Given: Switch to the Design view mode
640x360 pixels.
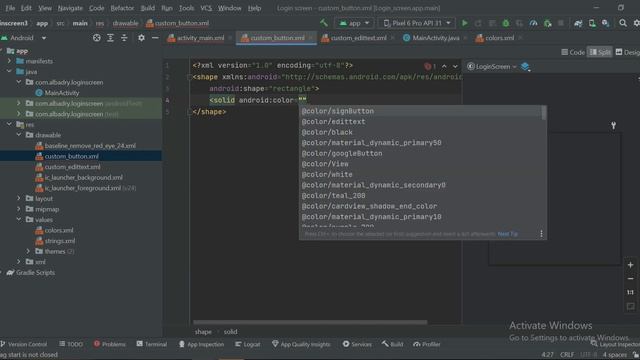Looking at the screenshot, I should coord(627,52).
